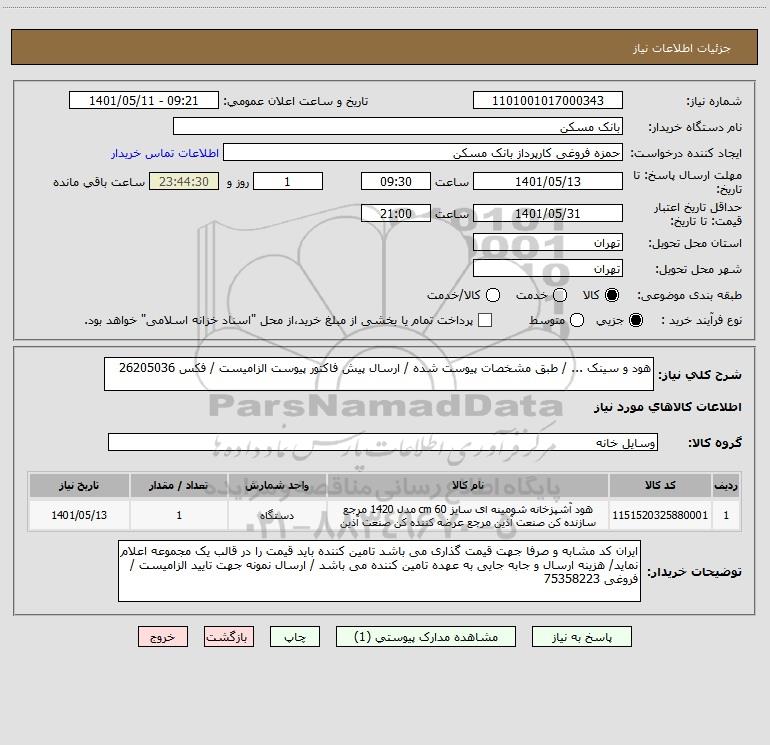Click the تعداد / مقدار column header
Screen dimensions: 770x745
(179, 485)
